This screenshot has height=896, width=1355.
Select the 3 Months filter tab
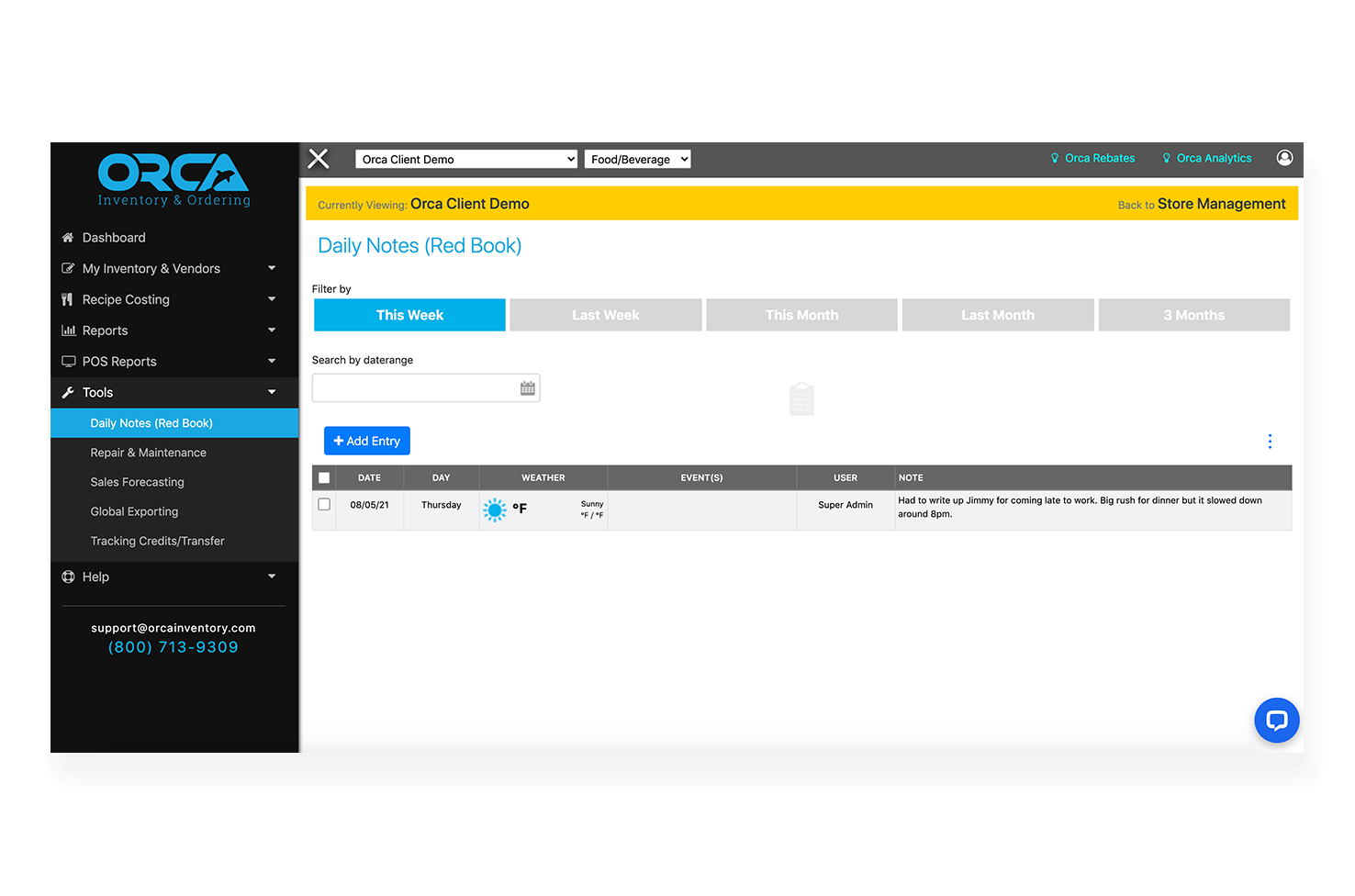[1194, 315]
